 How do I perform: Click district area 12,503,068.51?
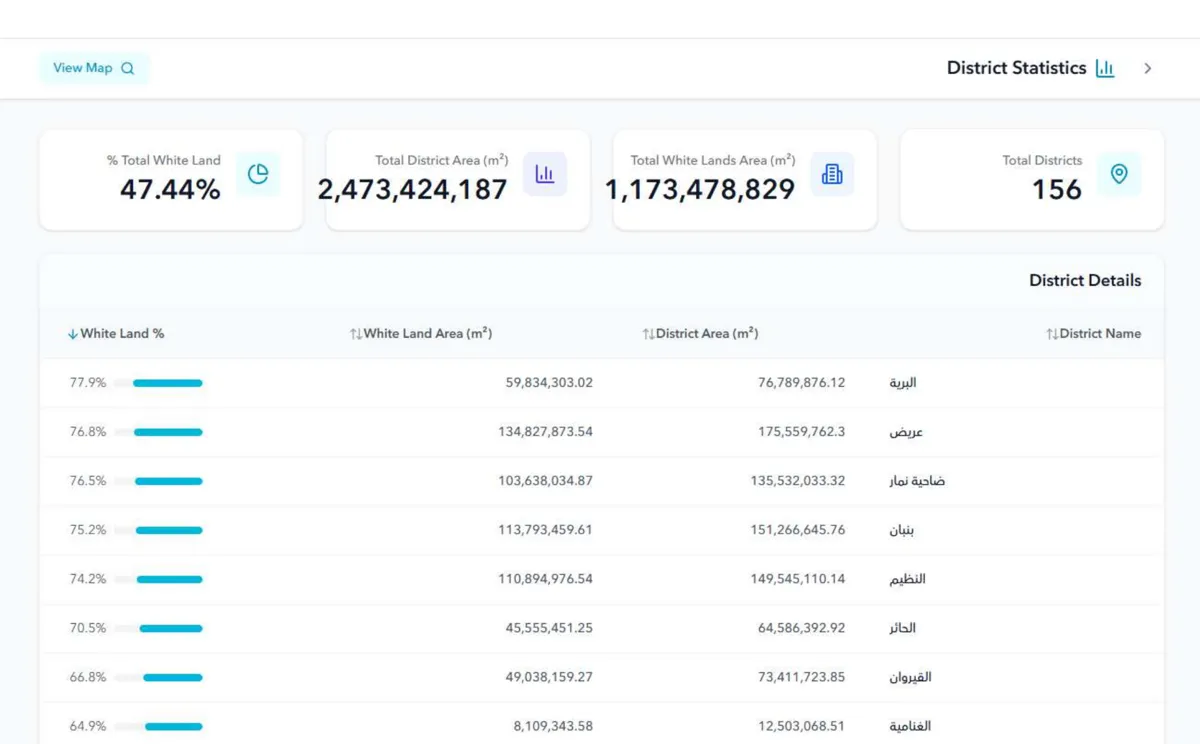pos(801,726)
